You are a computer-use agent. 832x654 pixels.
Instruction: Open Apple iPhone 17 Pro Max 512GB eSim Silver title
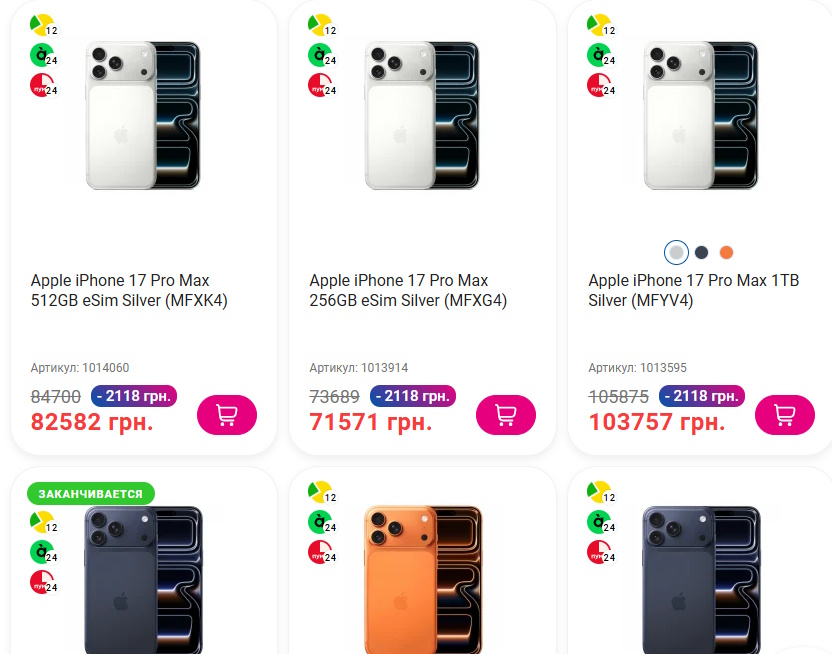(x=129, y=290)
